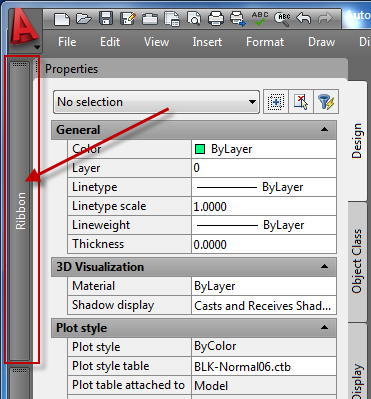
Task: Collapse the Plot style section
Action: pyautogui.click(x=324, y=327)
